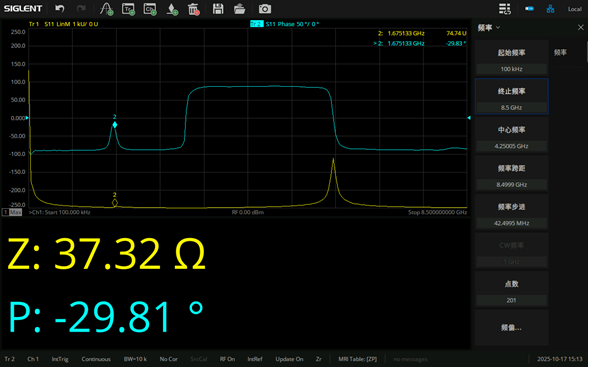
Task: Edit the 8.5 GHz stop frequency value
Action: point(511,108)
